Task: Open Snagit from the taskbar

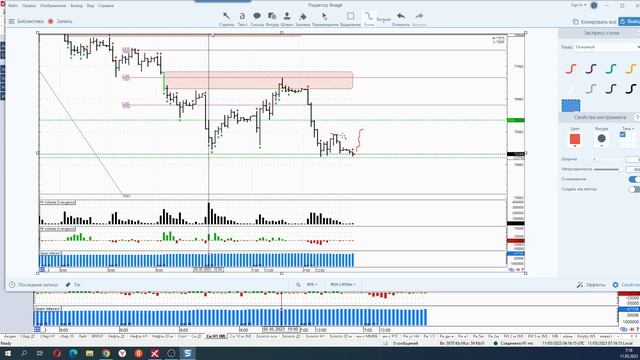Action: tap(188, 353)
